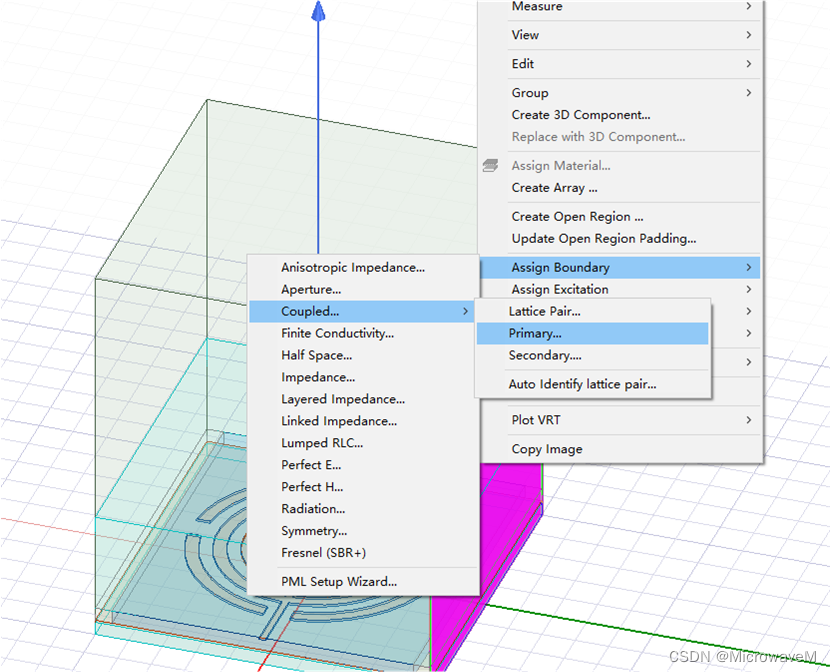Click the blue Z-axis arrow
Screen dimensions: 831x672
[318, 12]
